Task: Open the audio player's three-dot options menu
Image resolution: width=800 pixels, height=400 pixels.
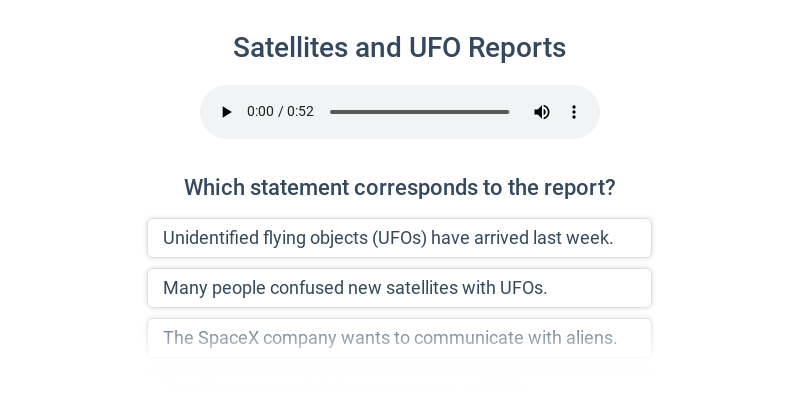Action: click(574, 112)
